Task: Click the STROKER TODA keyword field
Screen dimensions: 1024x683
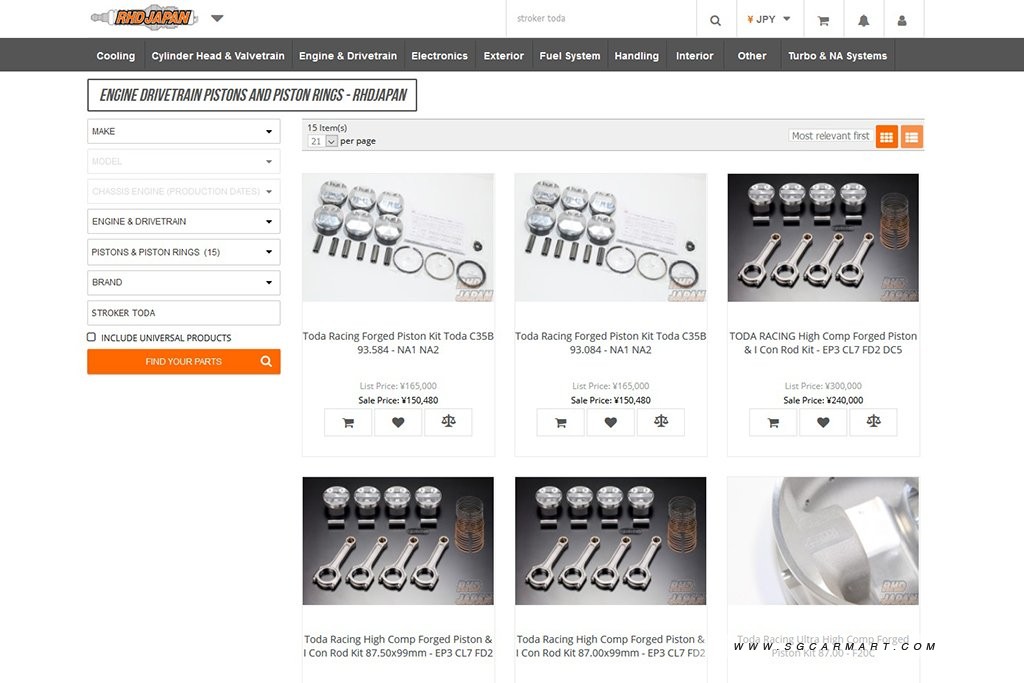Action: [184, 313]
